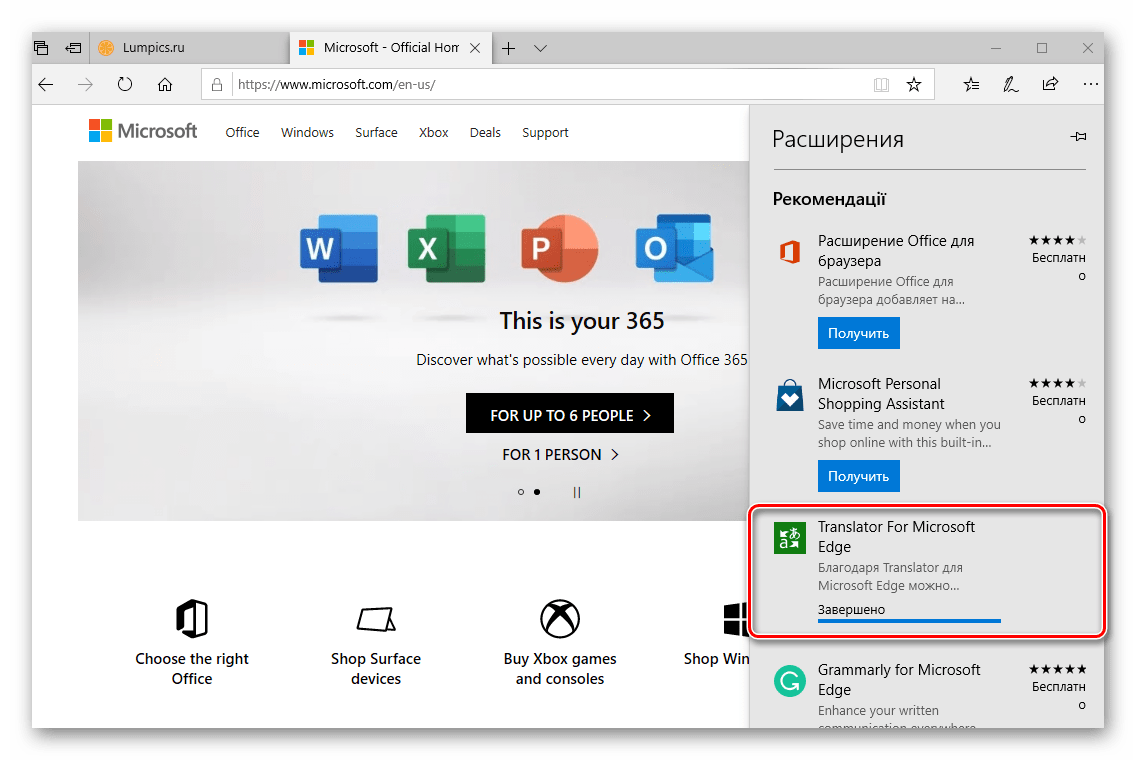Screen dimensions: 1136x760
Task: Click the browser Refresh icon
Action: pos(125,85)
